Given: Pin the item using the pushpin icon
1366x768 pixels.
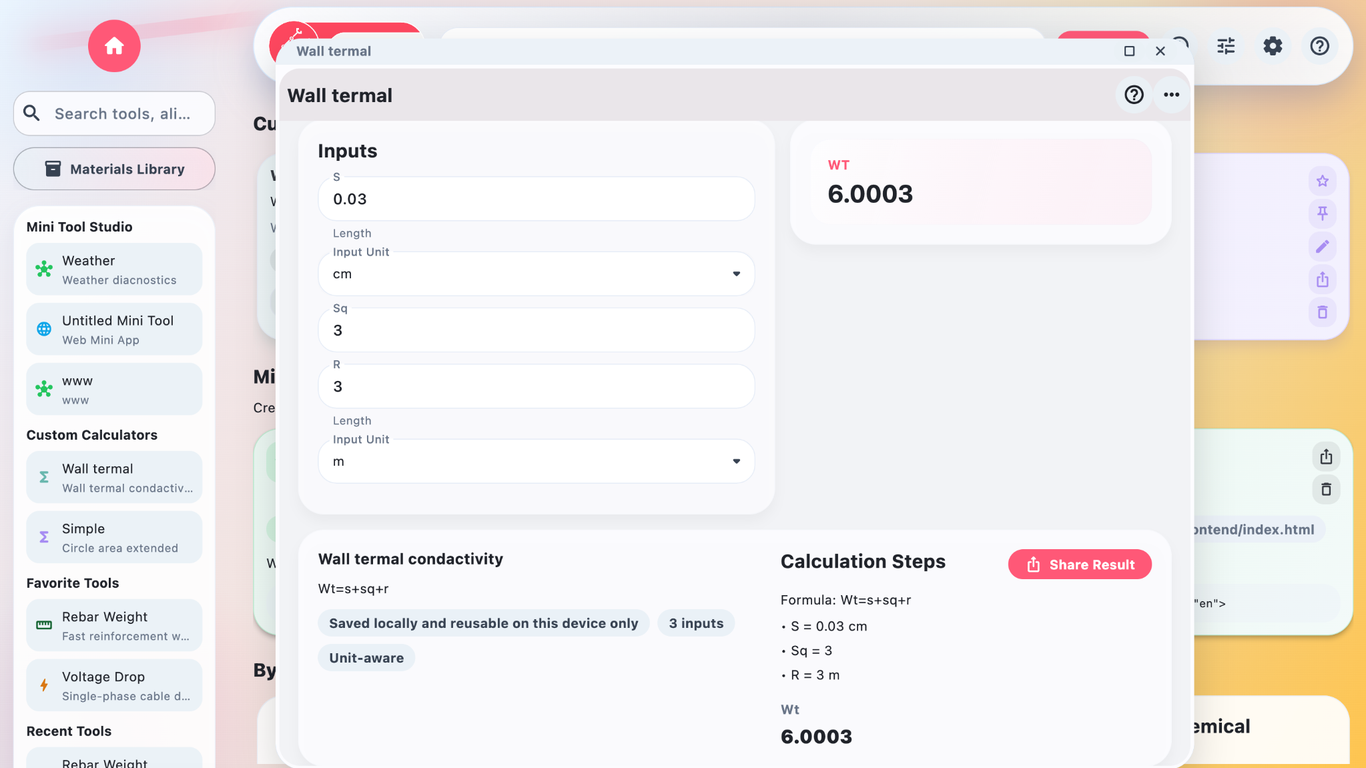Looking at the screenshot, I should pyautogui.click(x=1322, y=213).
